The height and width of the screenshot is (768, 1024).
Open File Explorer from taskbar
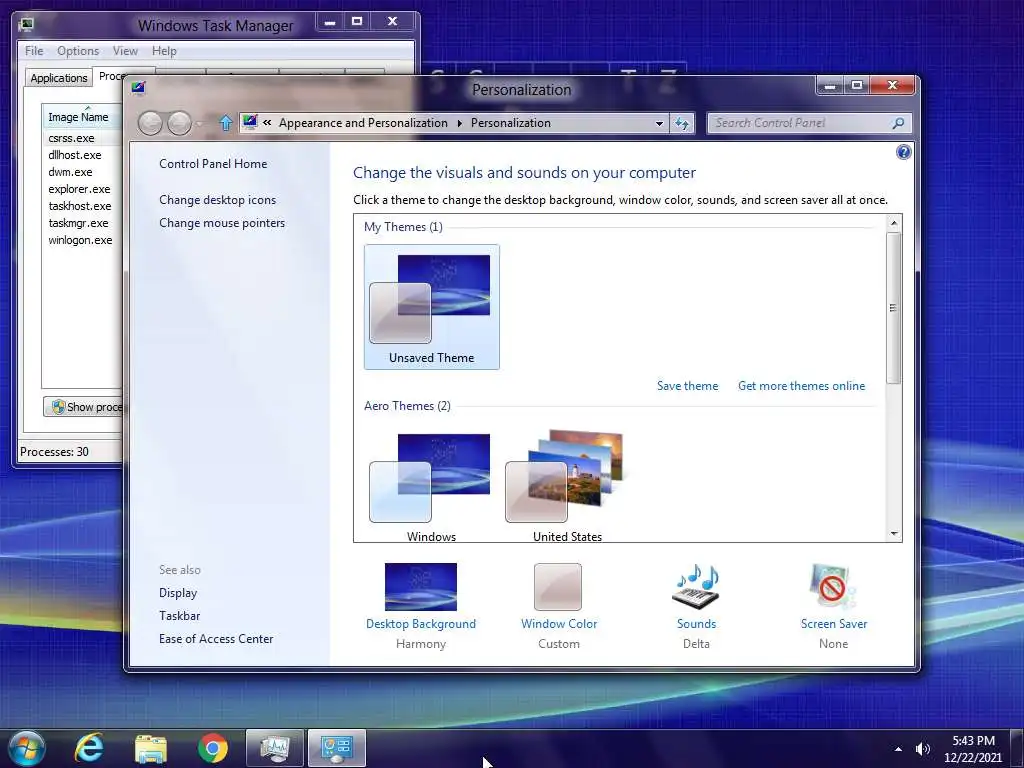pos(151,749)
